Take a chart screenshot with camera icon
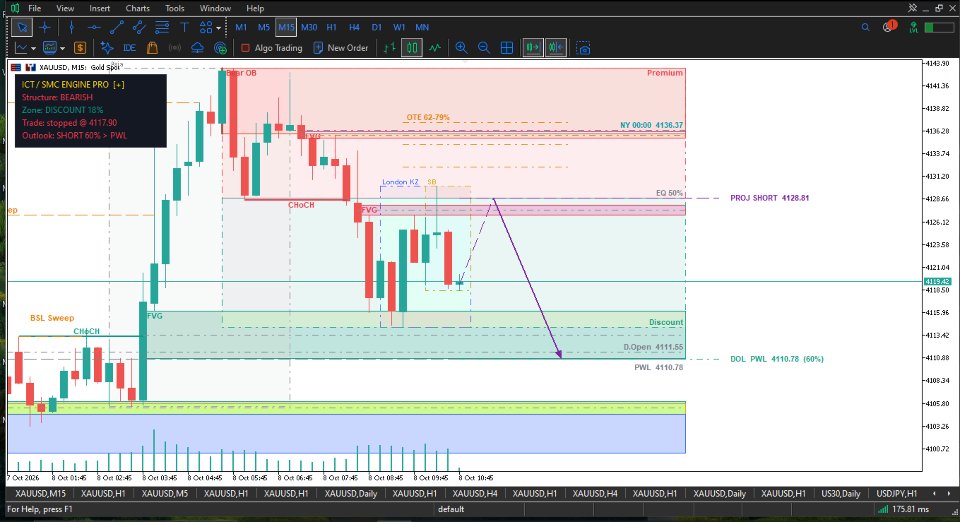The width and height of the screenshot is (960, 522). coord(583,48)
